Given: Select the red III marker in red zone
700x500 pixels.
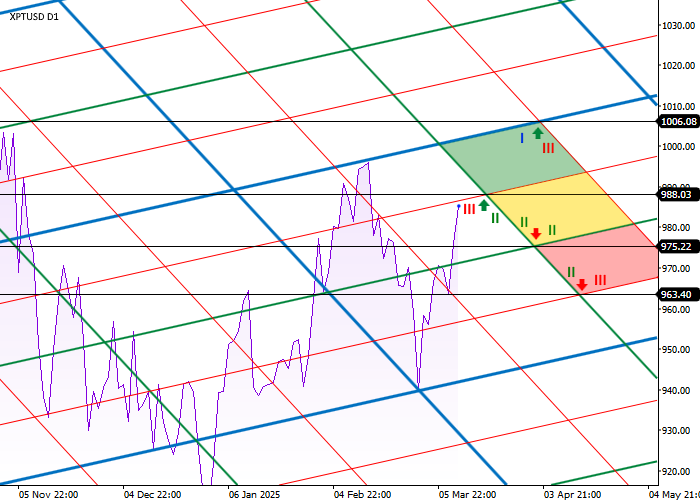Looking at the screenshot, I should point(600,280).
